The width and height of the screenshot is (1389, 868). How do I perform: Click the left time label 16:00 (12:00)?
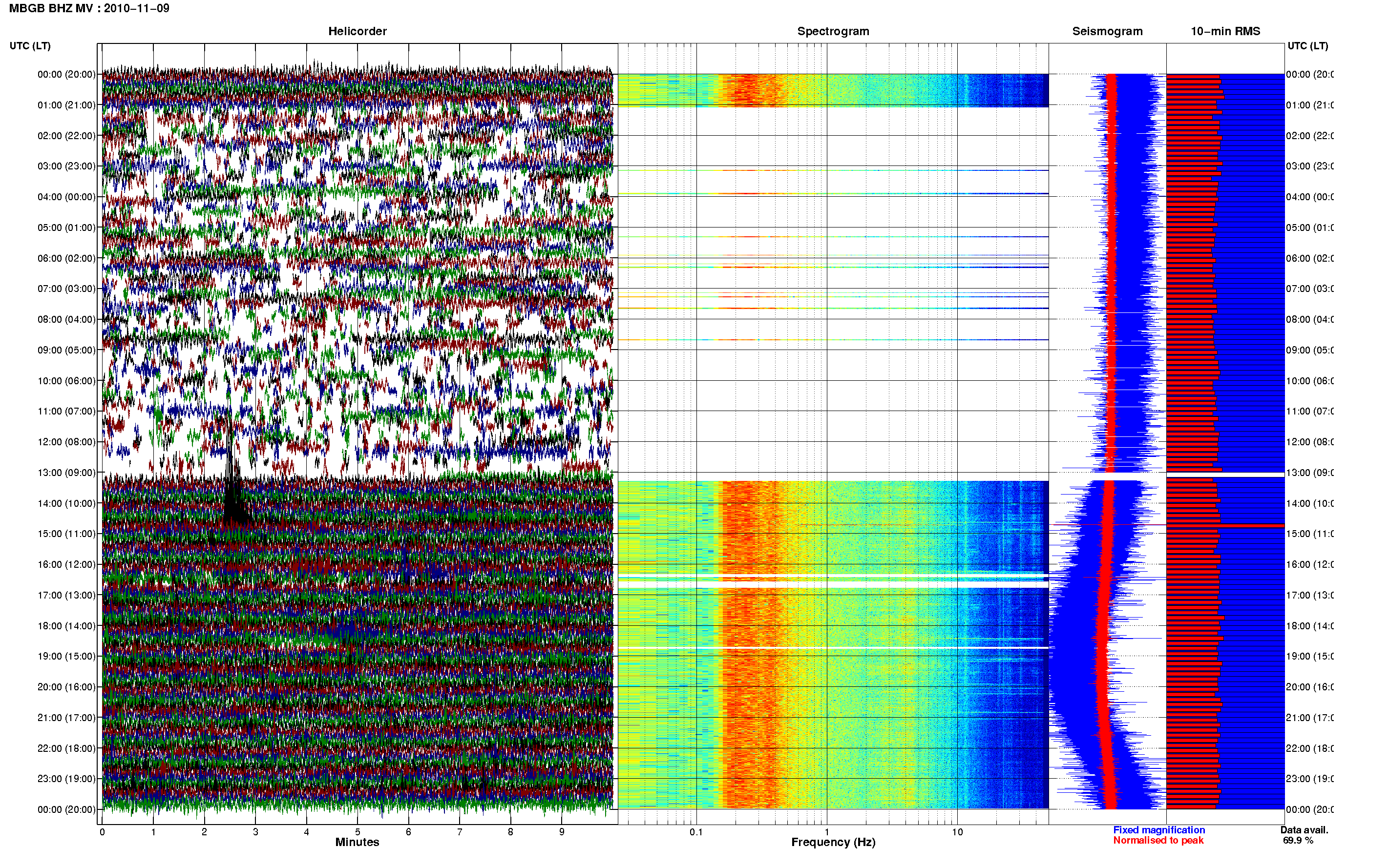(x=66, y=564)
